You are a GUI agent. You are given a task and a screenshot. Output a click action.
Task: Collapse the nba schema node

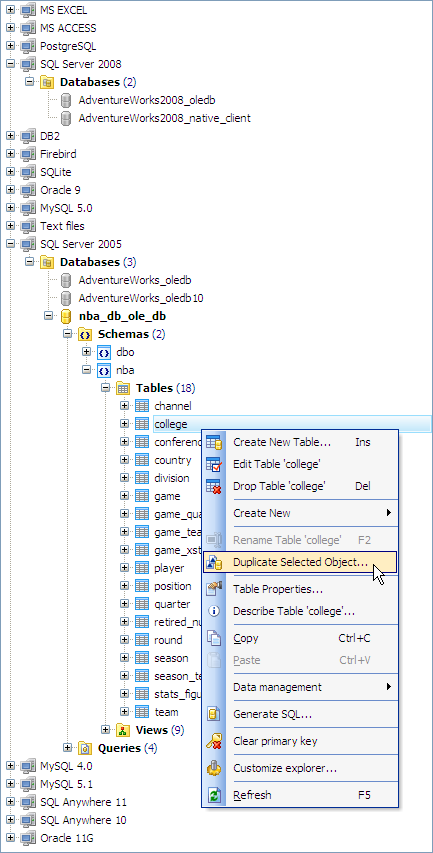pos(86,370)
